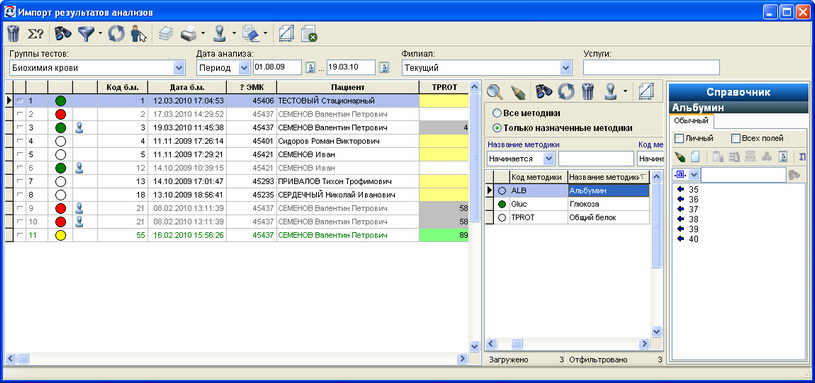The height and width of the screenshot is (383, 815).
Task: Click the grayed binoculars icon in Справочник search
Action: pyautogui.click(x=793, y=175)
